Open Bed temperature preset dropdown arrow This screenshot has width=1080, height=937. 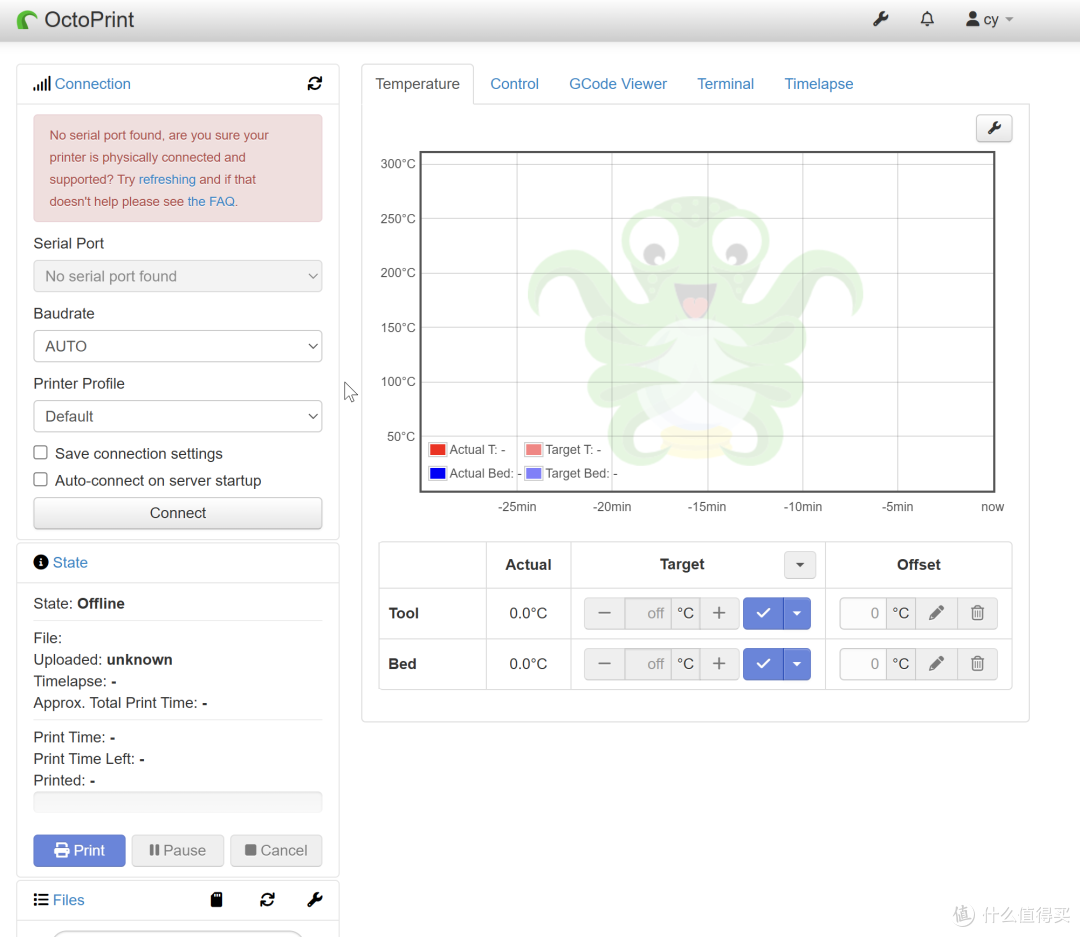(x=797, y=663)
